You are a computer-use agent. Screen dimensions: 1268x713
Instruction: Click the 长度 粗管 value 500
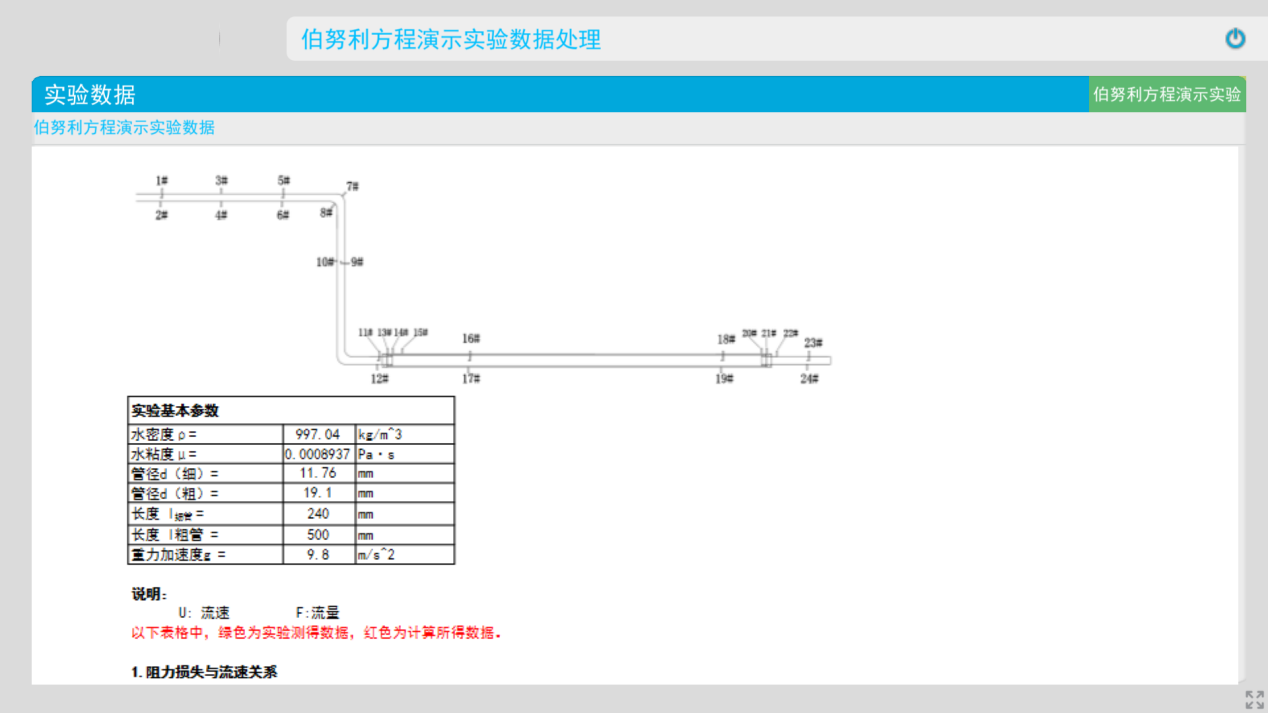(316, 534)
